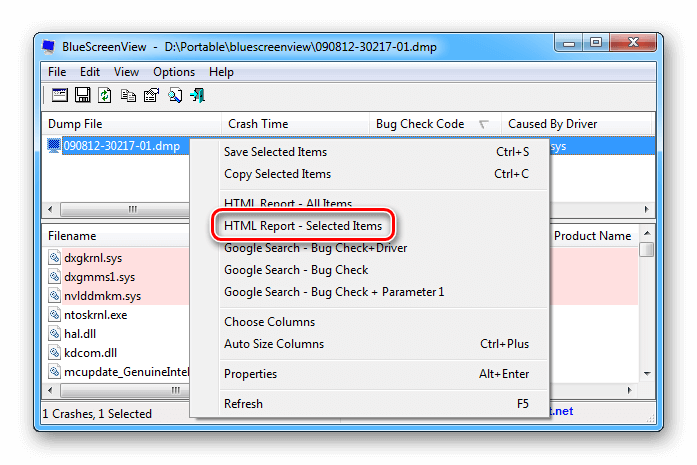Image resolution: width=697 pixels, height=465 pixels.
Task: Click the Refresh toolbar icon
Action: pyautogui.click(x=105, y=95)
